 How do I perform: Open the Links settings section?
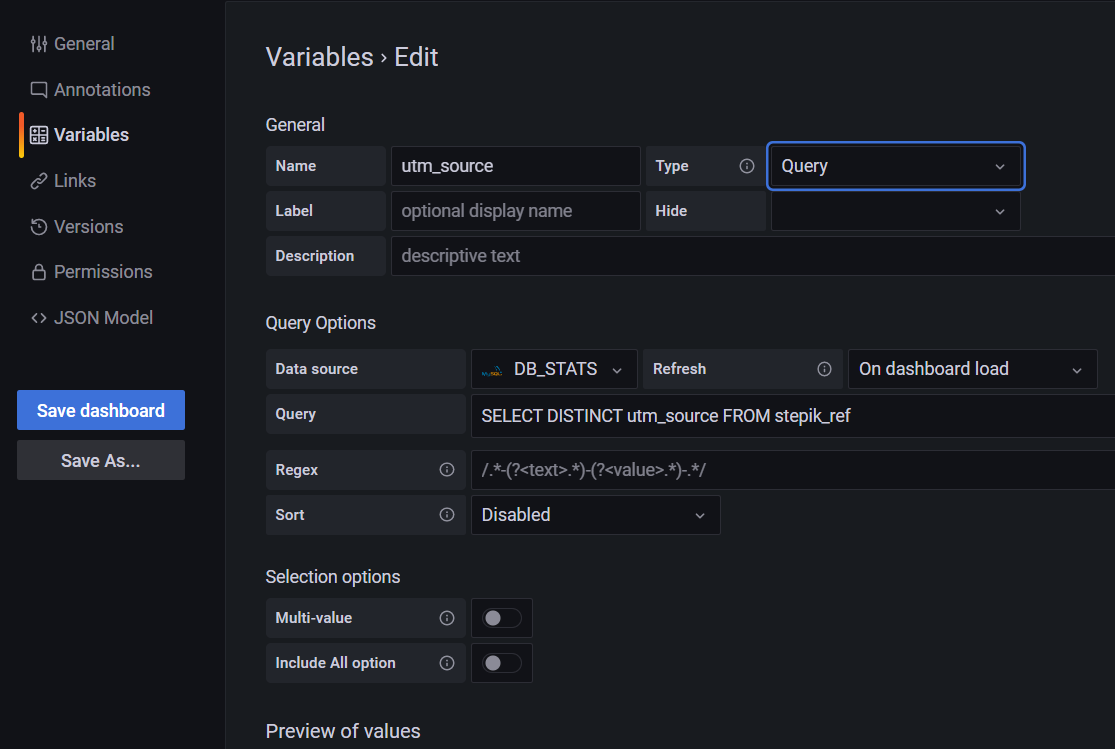75,181
